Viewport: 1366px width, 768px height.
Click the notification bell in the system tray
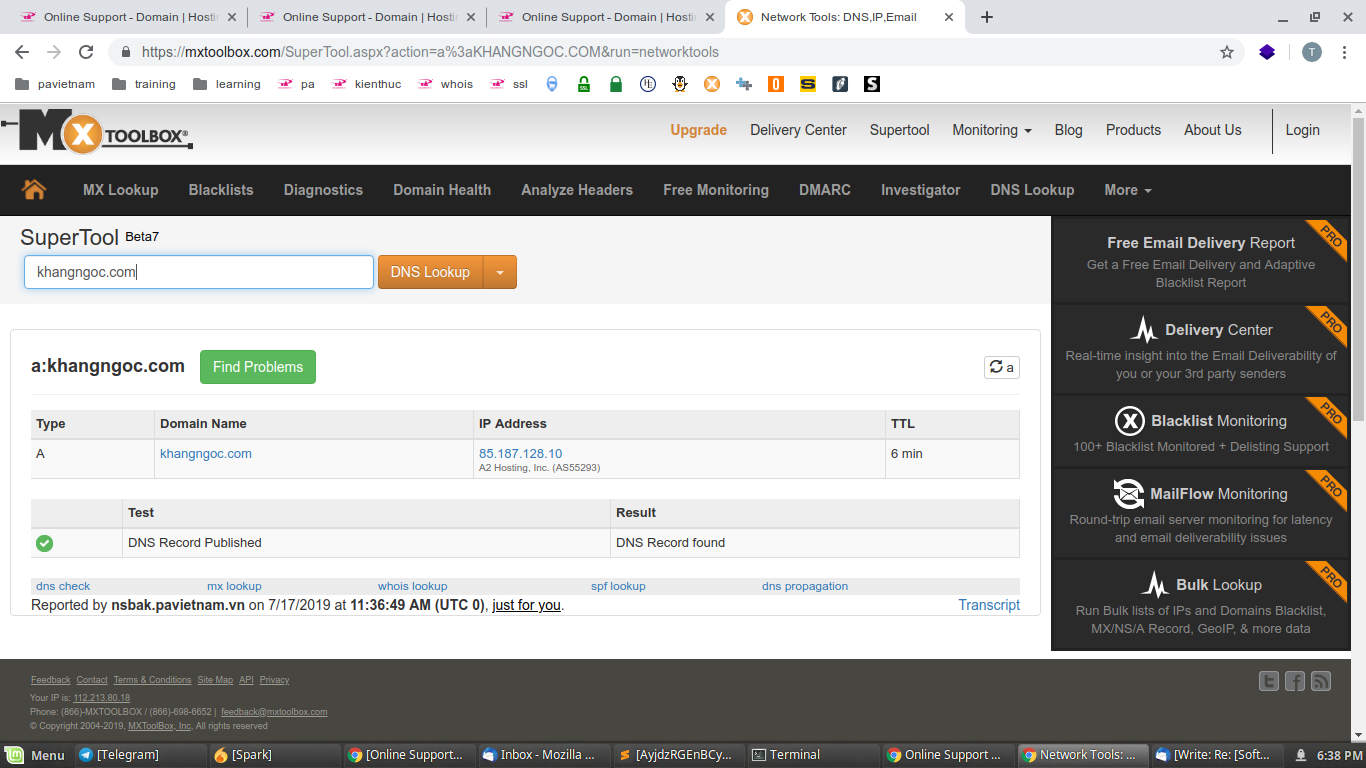pyautogui.click(x=1301, y=755)
